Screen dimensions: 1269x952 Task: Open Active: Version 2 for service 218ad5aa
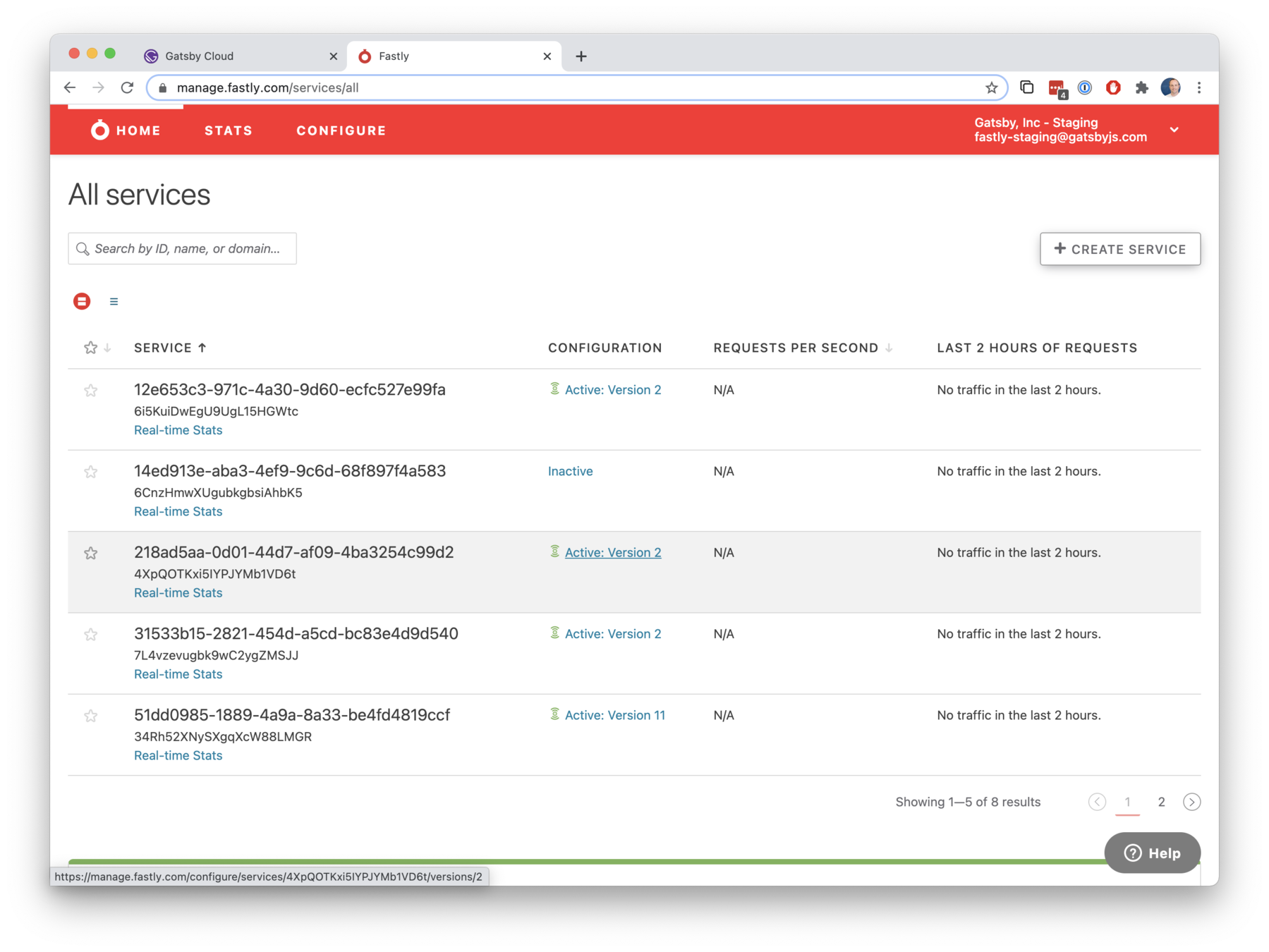pyautogui.click(x=612, y=552)
